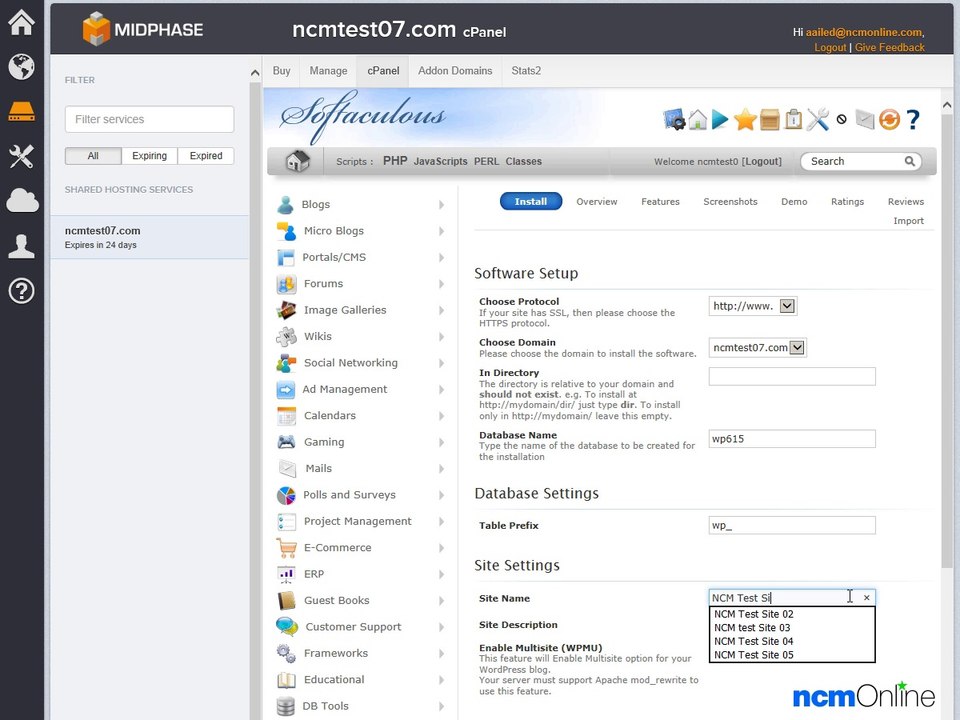
Task: Show Expiring services filter
Action: [x=149, y=156]
